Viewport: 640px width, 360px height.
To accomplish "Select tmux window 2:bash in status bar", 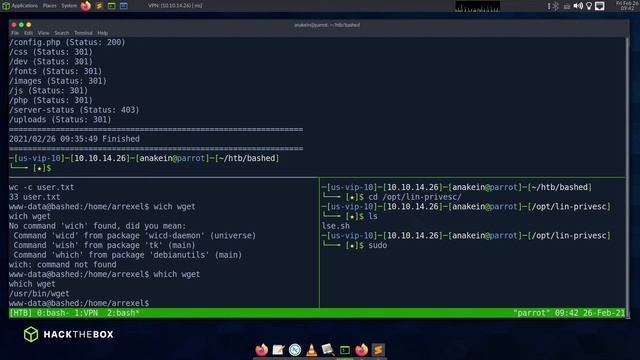I will pyautogui.click(x=123, y=313).
